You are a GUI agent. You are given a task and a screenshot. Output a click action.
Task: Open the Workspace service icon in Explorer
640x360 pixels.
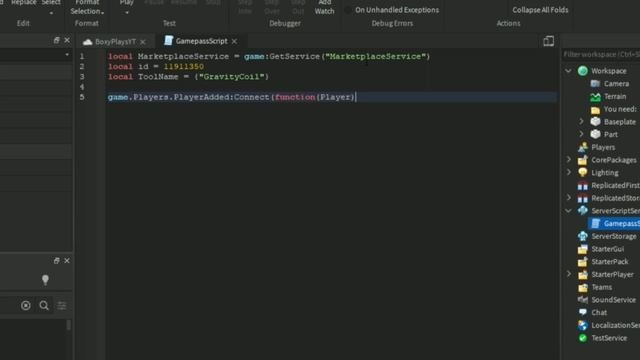(x=582, y=71)
